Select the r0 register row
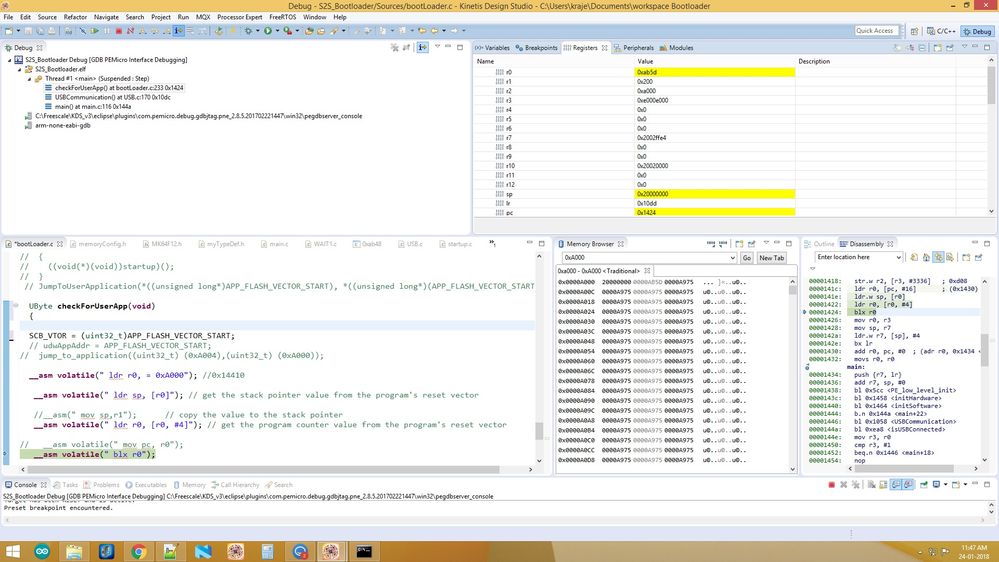 [x=637, y=72]
